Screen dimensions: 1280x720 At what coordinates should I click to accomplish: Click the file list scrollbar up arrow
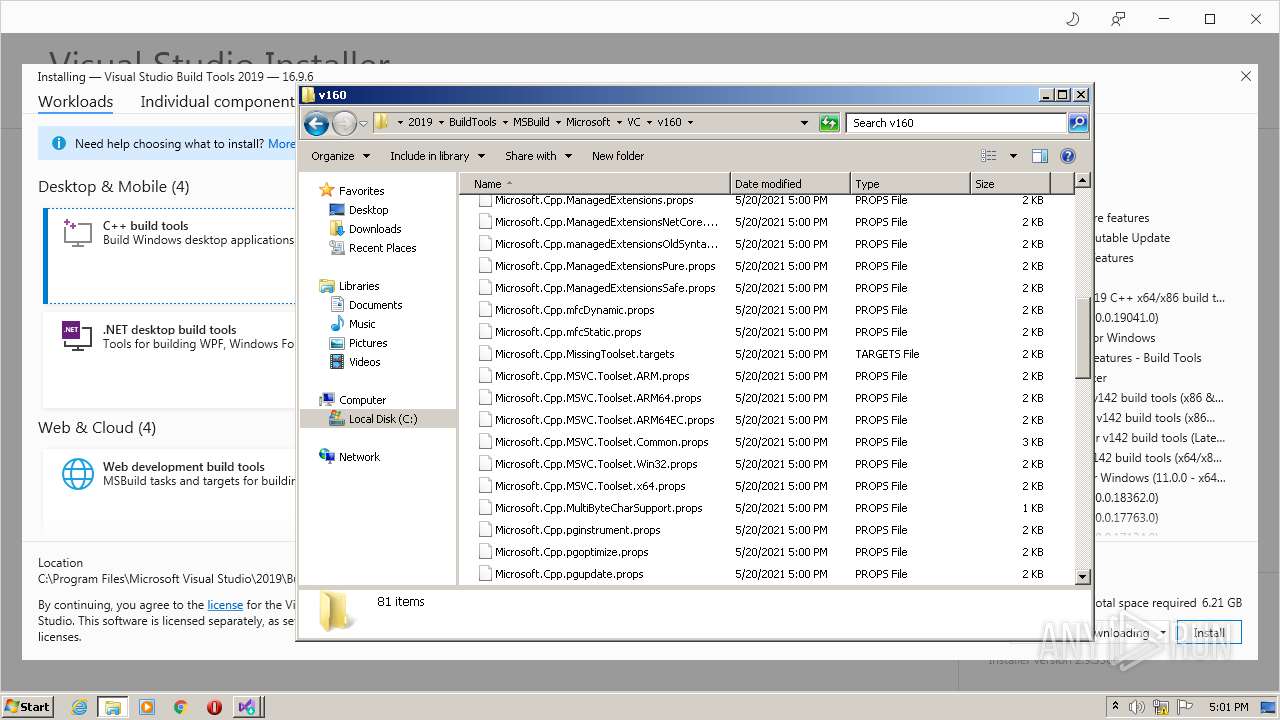(1082, 181)
